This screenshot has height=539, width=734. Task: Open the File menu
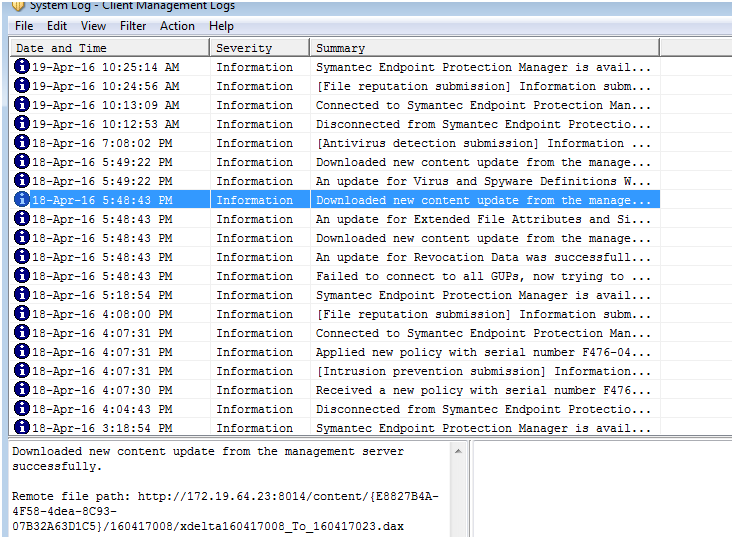24,26
